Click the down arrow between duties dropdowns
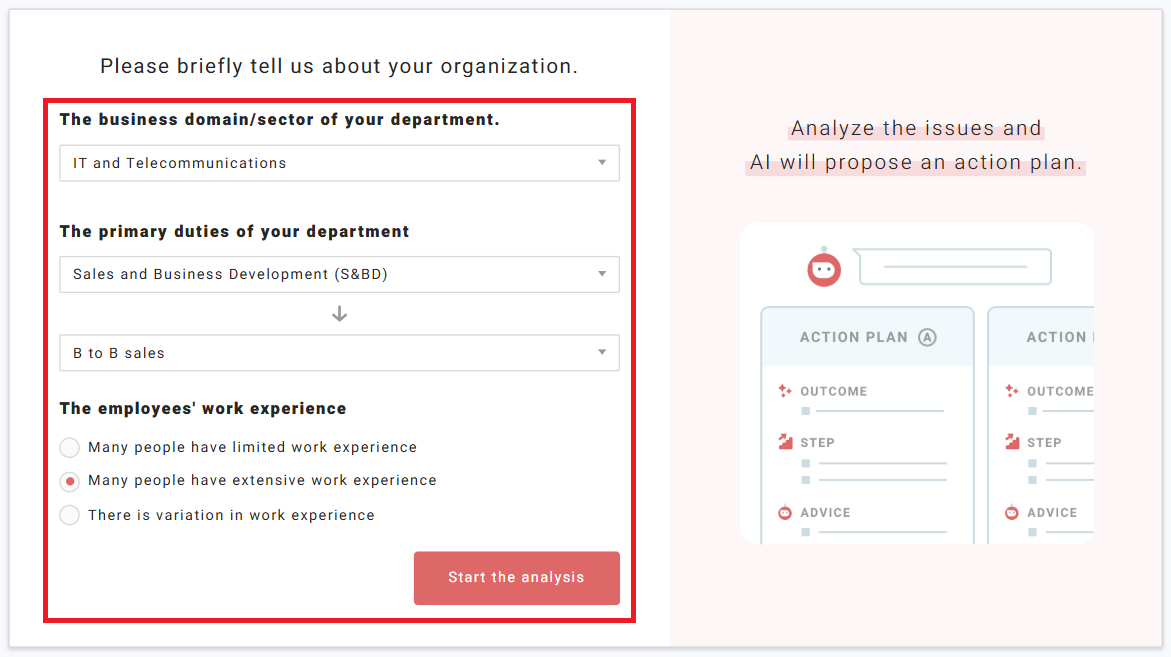This screenshot has height=657, width=1171. coord(339,314)
